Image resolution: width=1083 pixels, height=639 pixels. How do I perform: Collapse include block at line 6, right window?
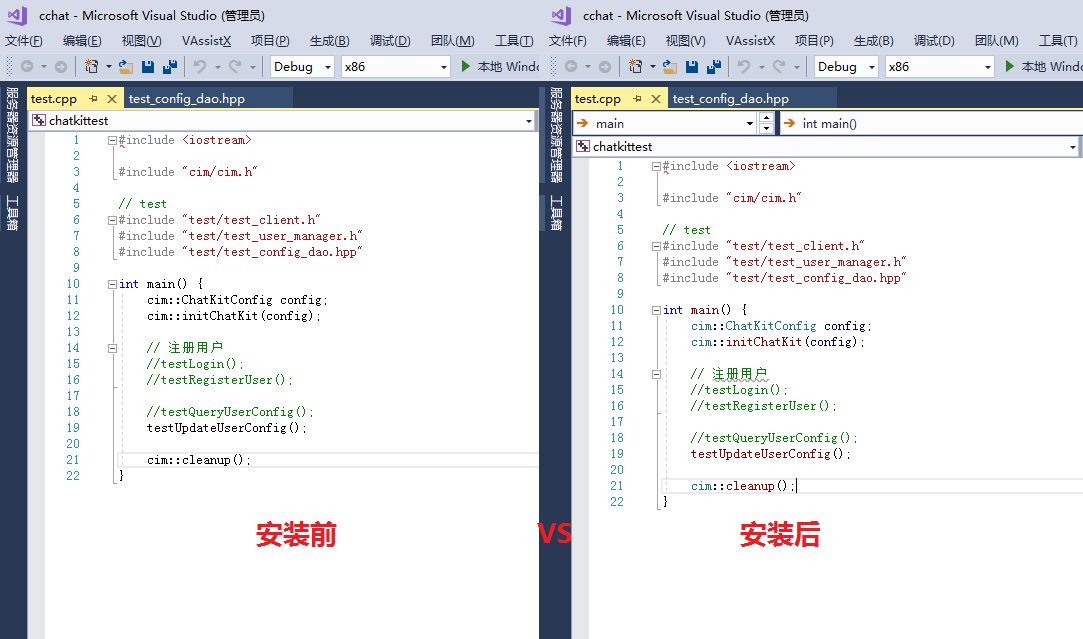656,247
